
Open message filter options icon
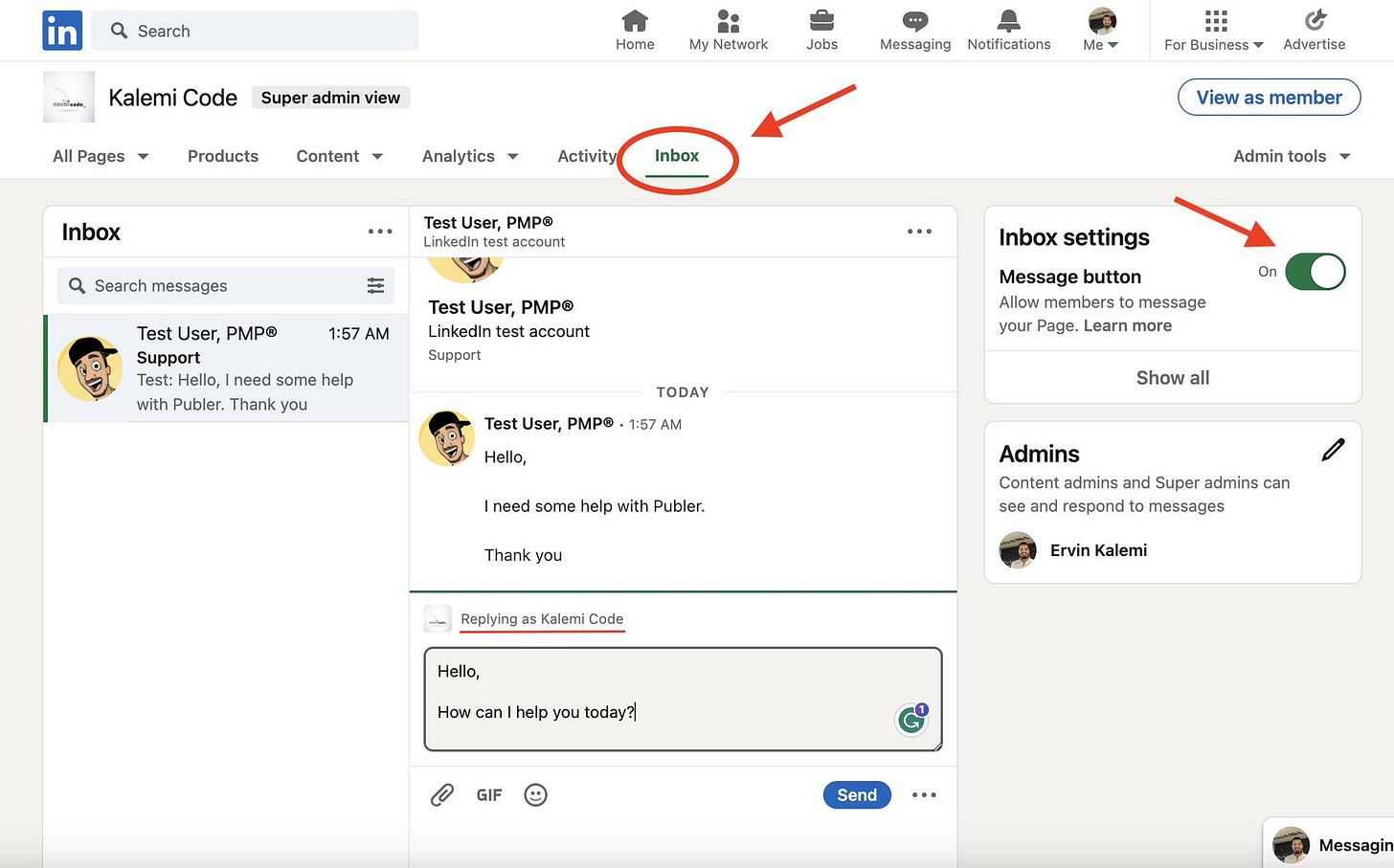pos(375,285)
